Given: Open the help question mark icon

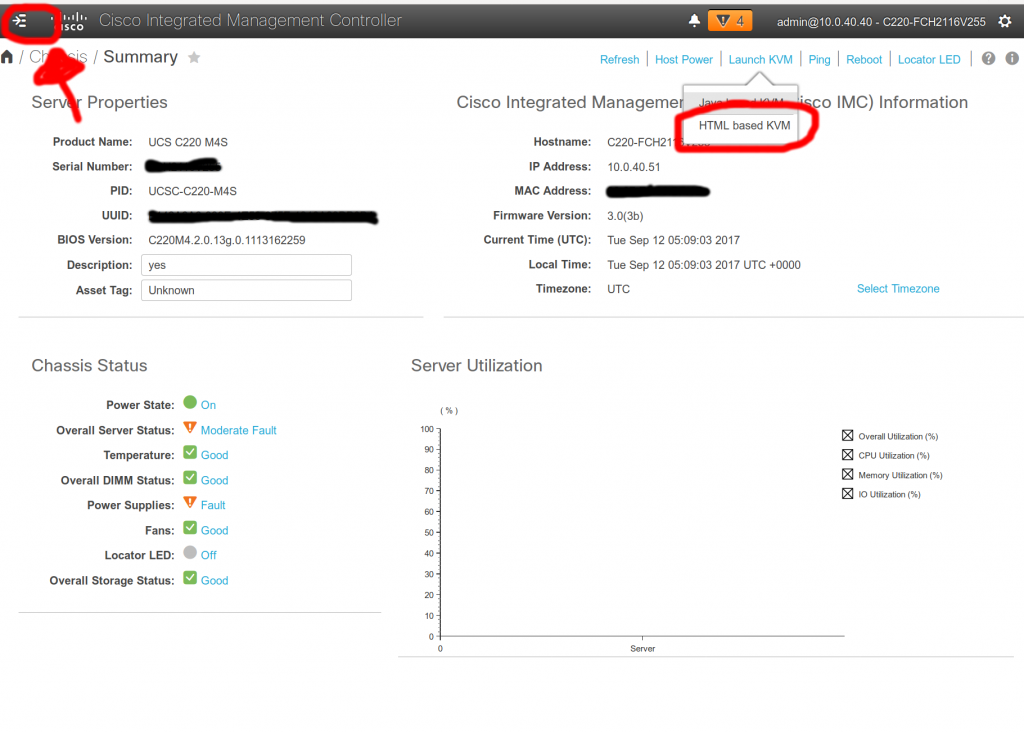Looking at the screenshot, I should 989,59.
